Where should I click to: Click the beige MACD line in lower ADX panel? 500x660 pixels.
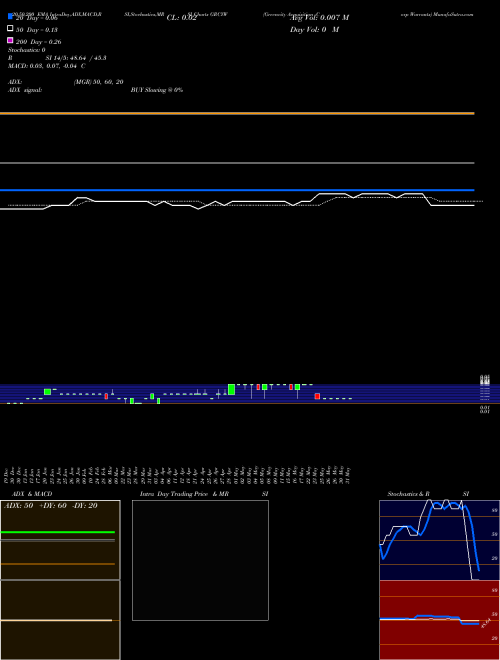56,620
